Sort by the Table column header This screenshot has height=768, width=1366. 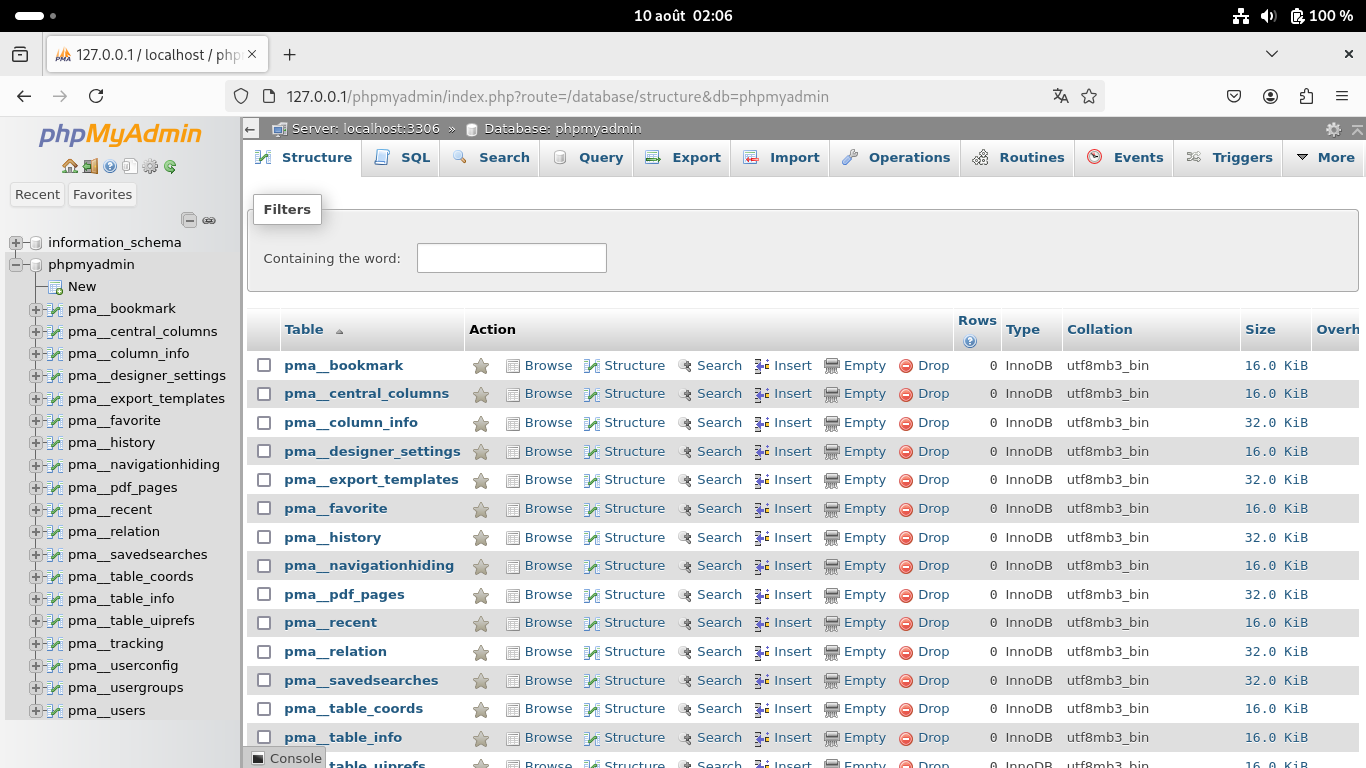click(x=304, y=329)
